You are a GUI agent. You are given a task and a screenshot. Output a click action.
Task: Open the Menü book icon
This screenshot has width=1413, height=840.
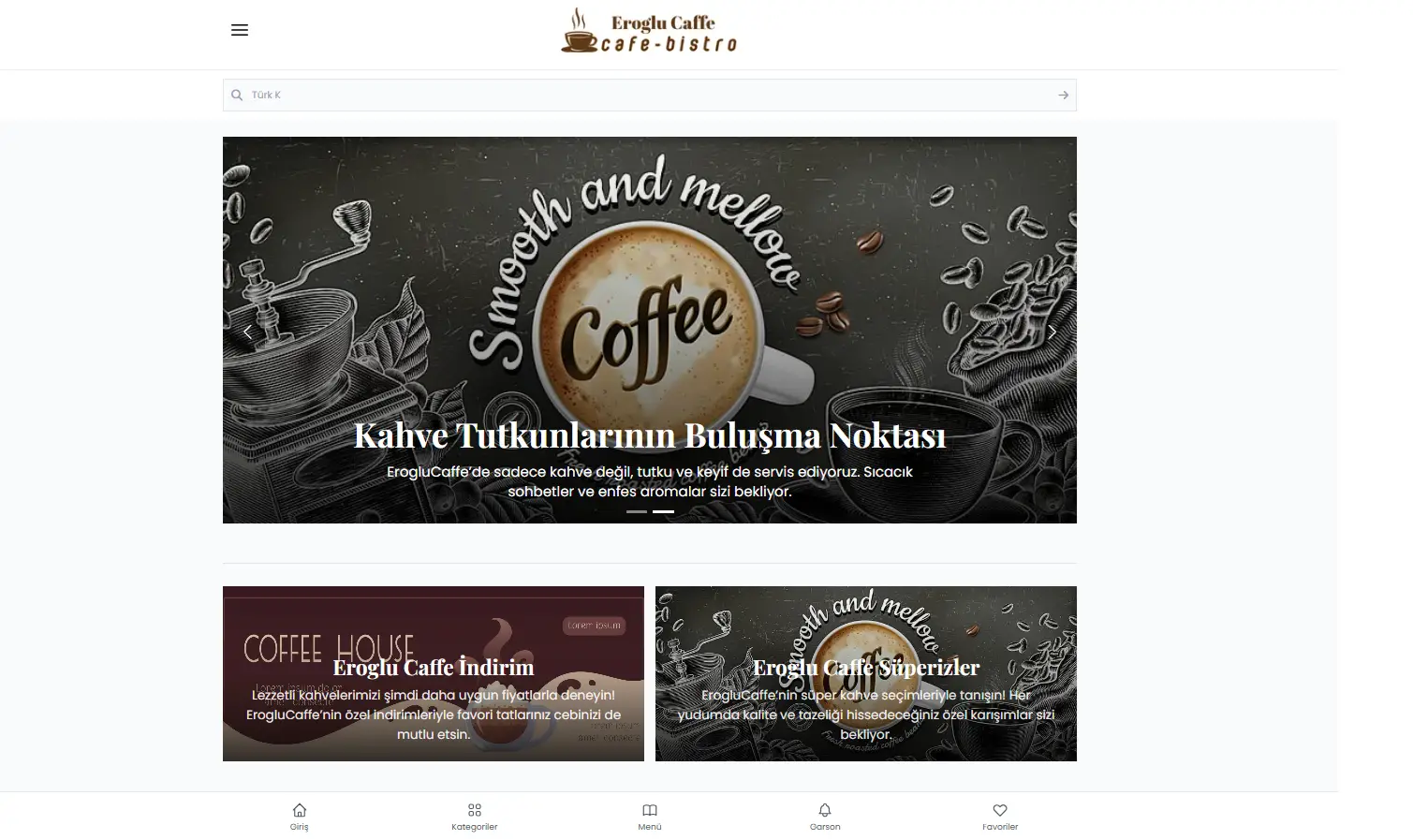(650, 817)
